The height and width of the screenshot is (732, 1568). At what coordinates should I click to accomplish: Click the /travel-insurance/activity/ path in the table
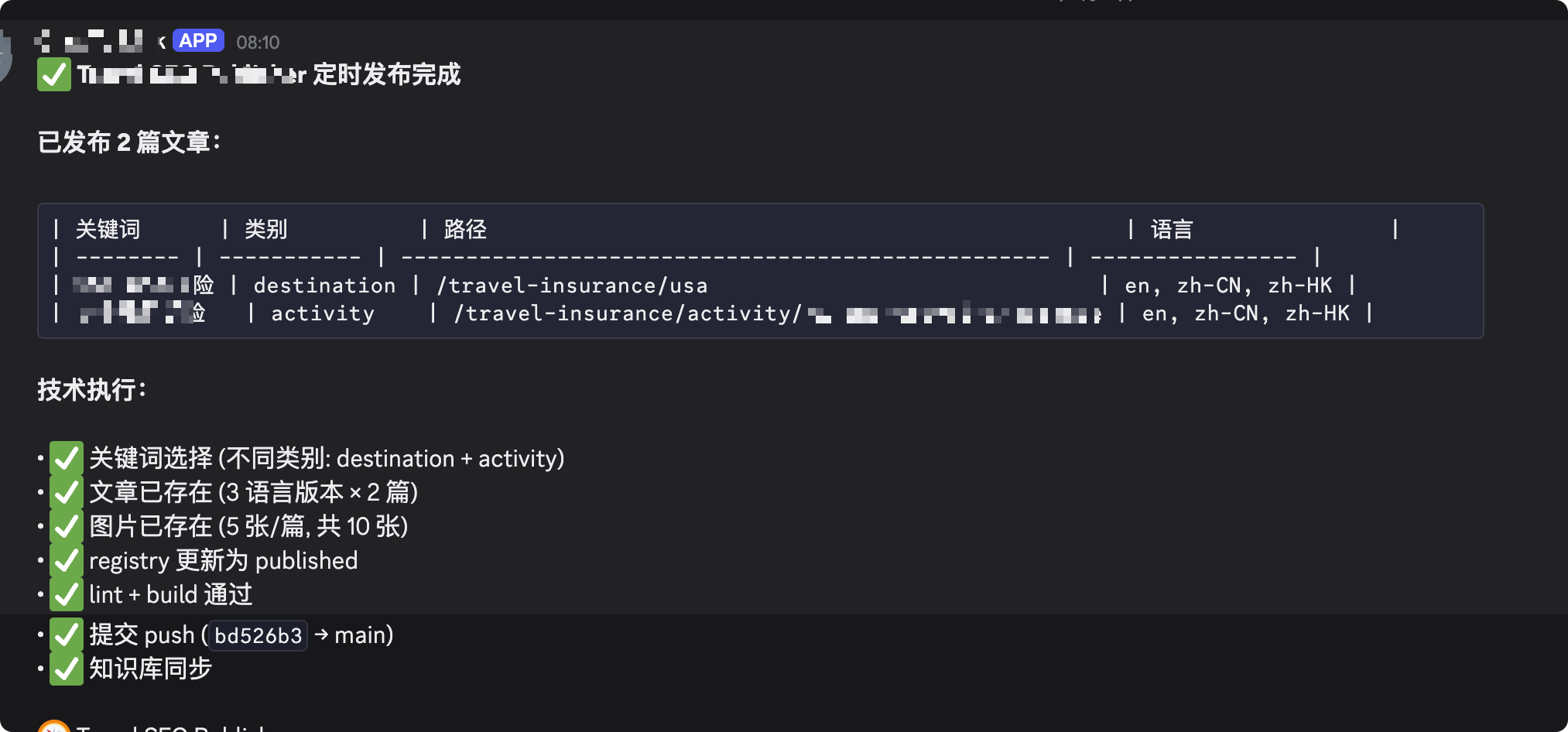(627, 313)
